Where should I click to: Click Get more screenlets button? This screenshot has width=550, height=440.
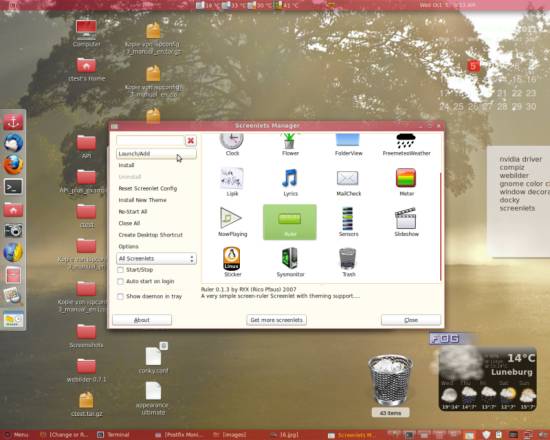pos(276,320)
